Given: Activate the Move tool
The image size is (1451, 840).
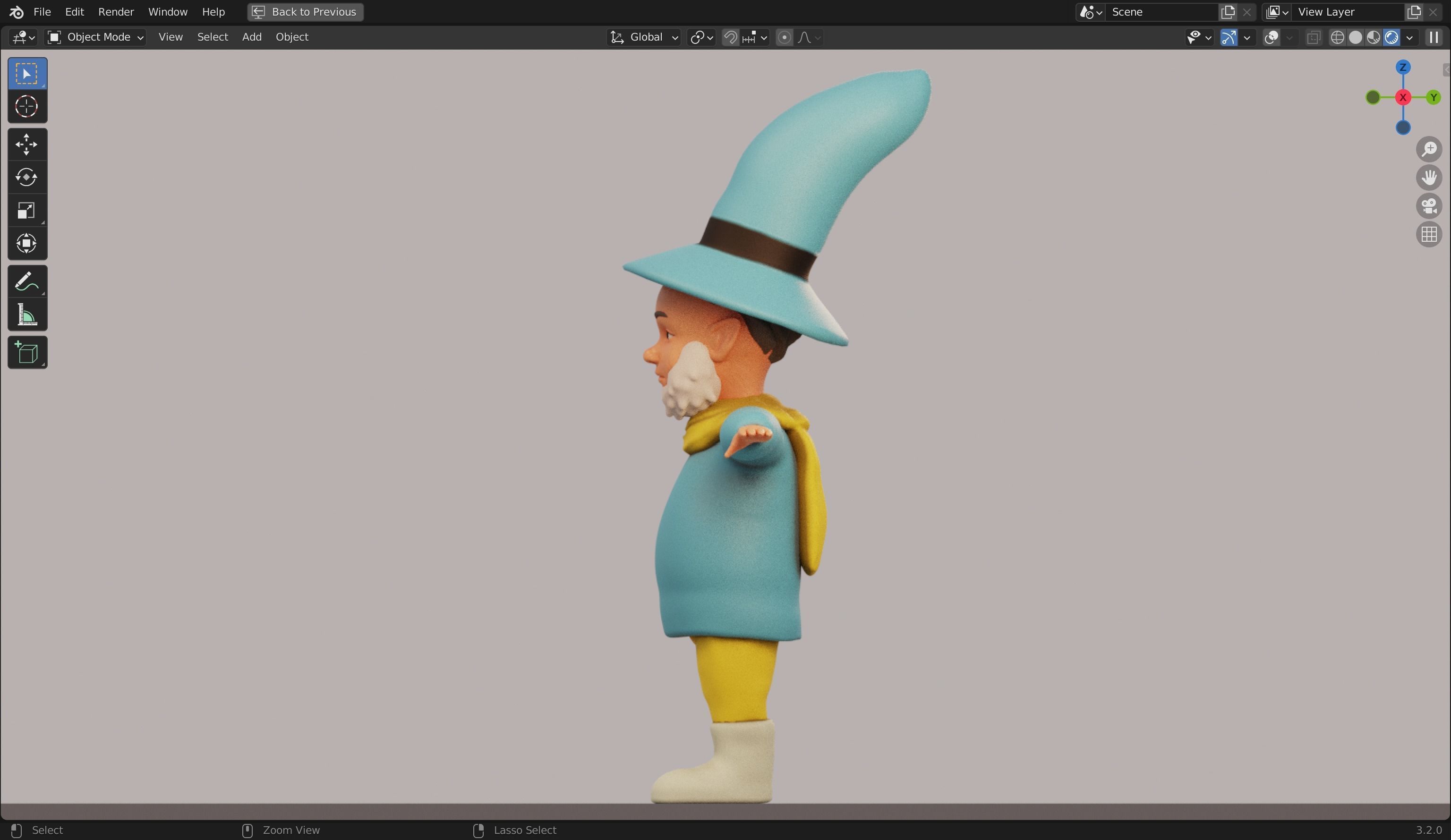Looking at the screenshot, I should (26, 144).
